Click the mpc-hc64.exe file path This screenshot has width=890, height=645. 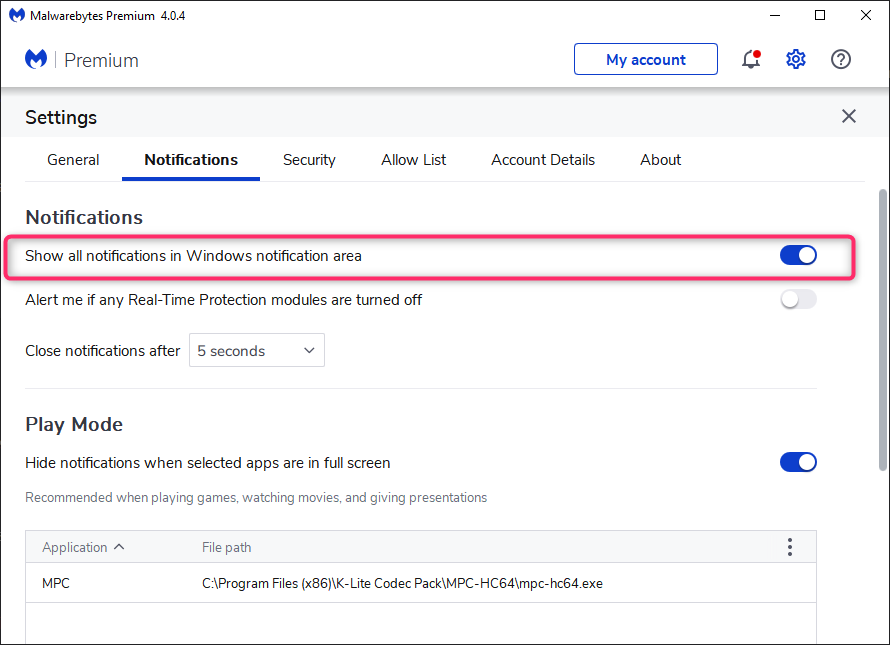pyautogui.click(x=402, y=583)
